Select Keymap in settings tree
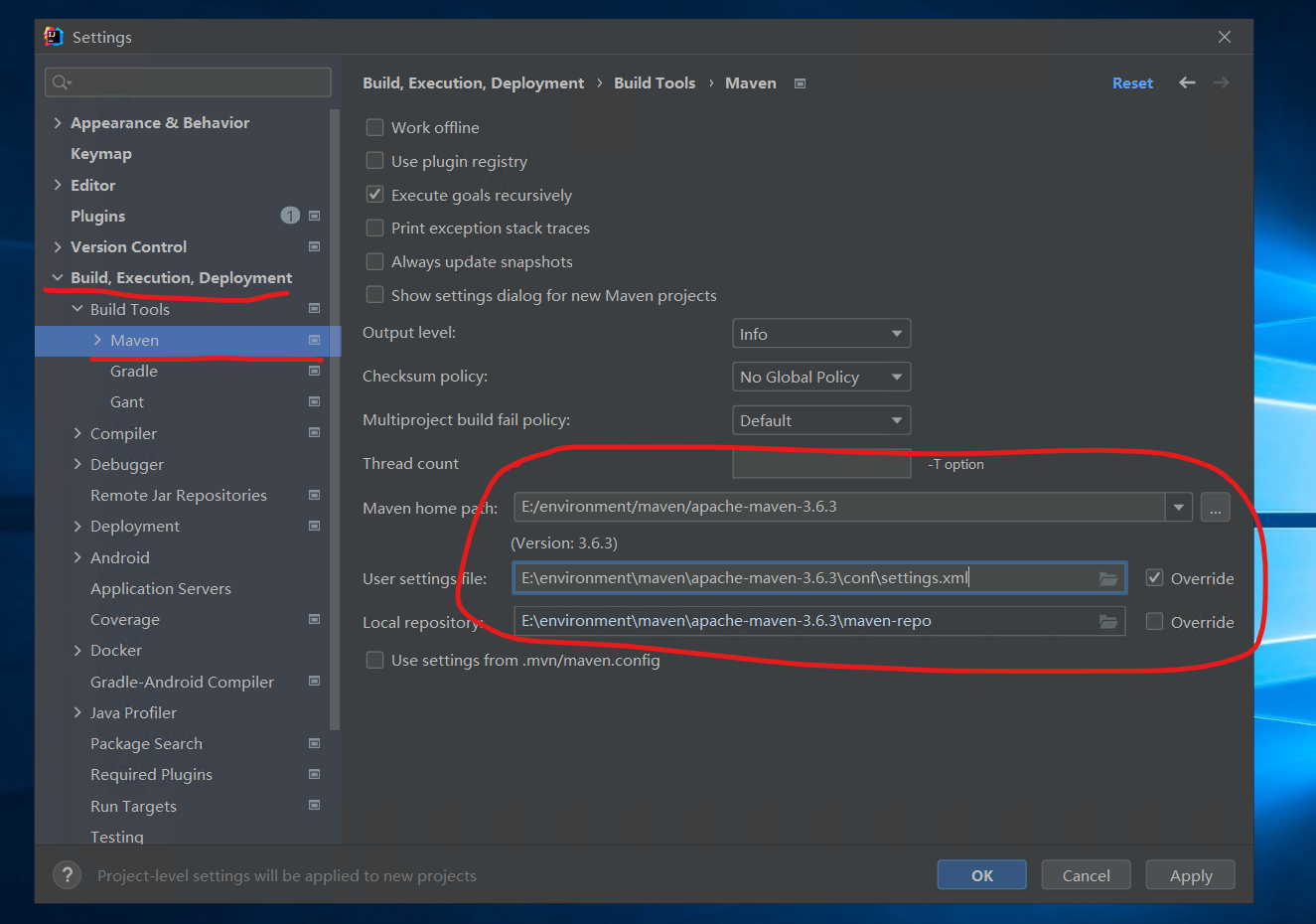 click(101, 154)
